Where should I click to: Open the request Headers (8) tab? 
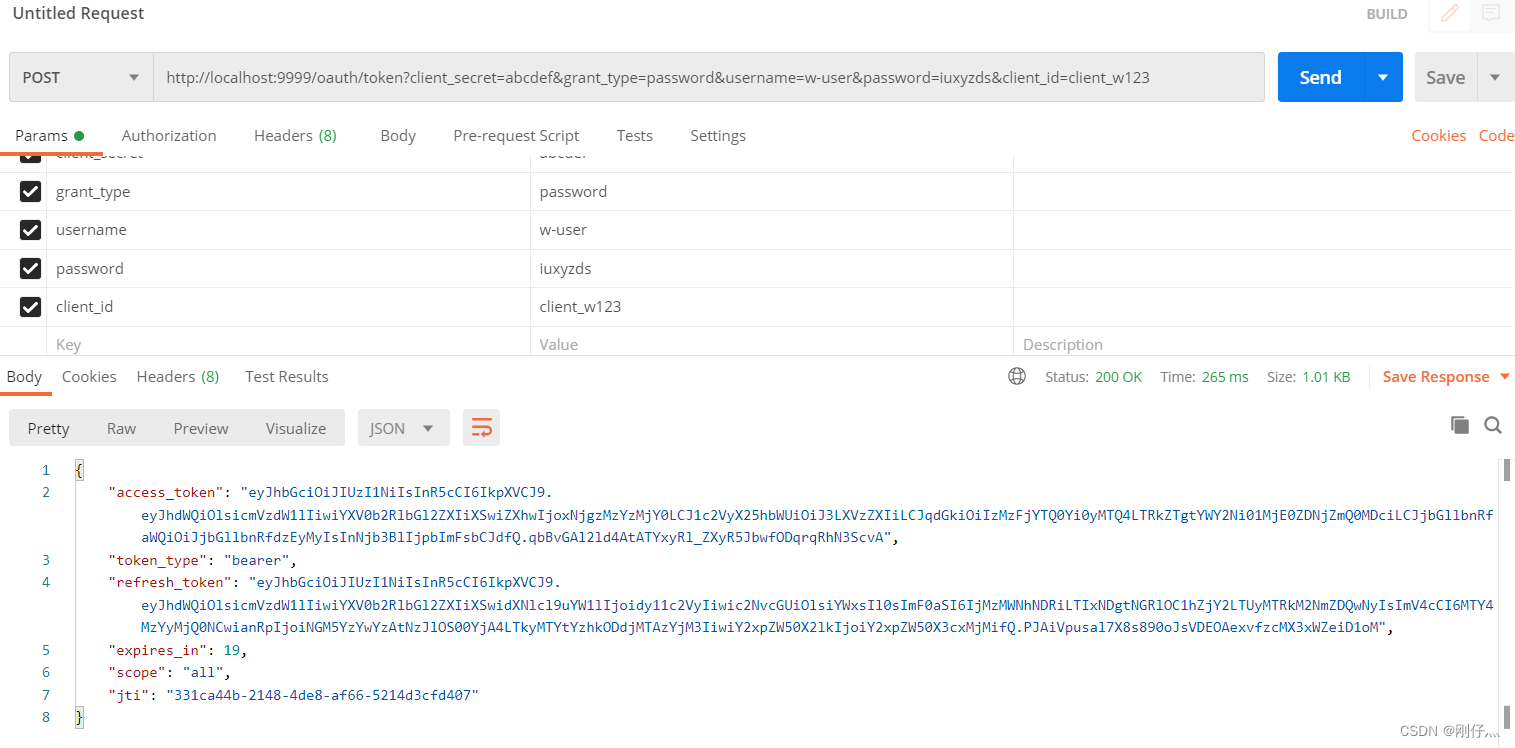(x=295, y=135)
